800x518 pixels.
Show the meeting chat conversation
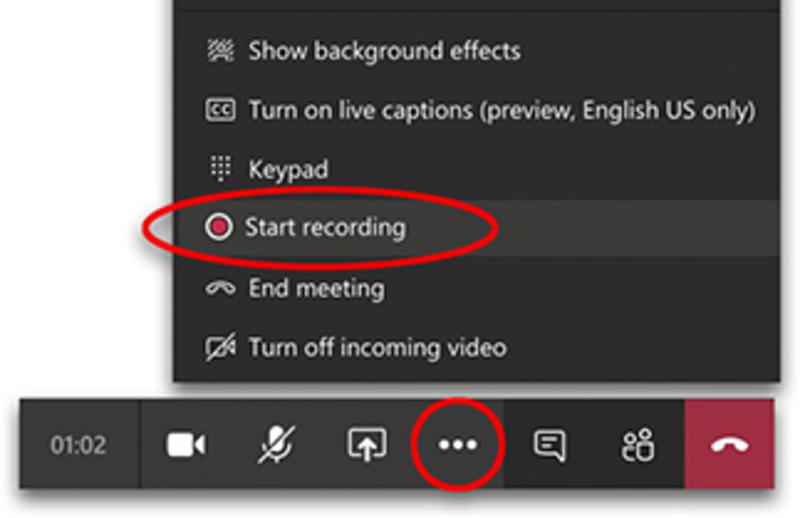549,445
